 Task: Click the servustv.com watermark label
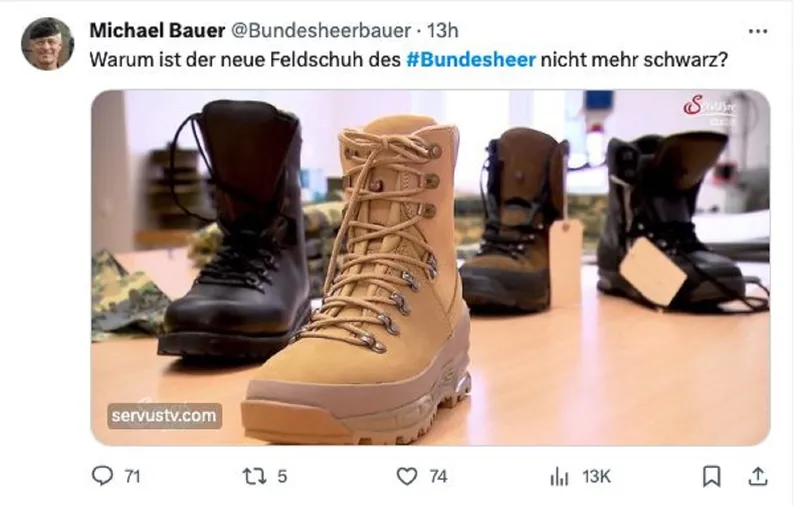[x=164, y=416]
